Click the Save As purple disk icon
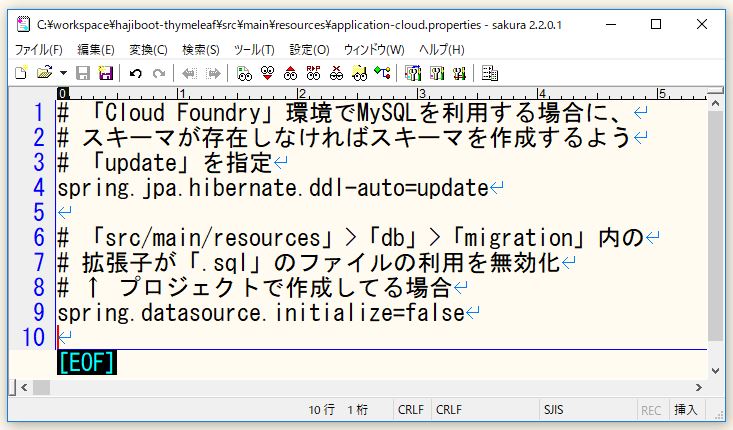The height and width of the screenshot is (430, 733). pyautogui.click(x=106, y=73)
